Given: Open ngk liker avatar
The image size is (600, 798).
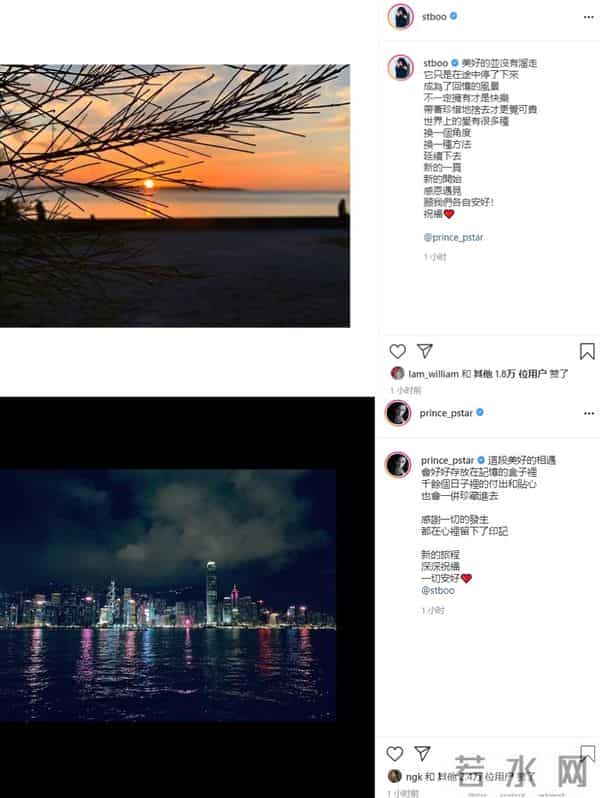Looking at the screenshot, I should tap(395, 777).
